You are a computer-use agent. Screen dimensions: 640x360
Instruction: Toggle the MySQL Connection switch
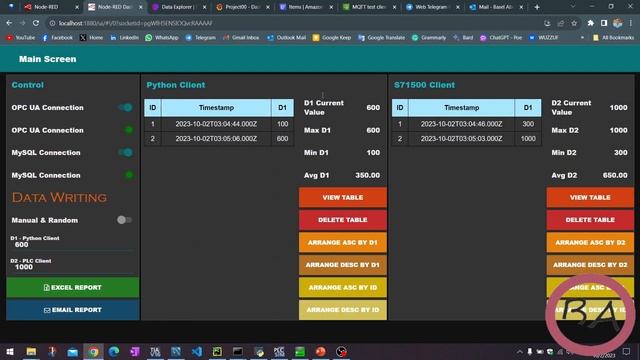click(x=125, y=152)
